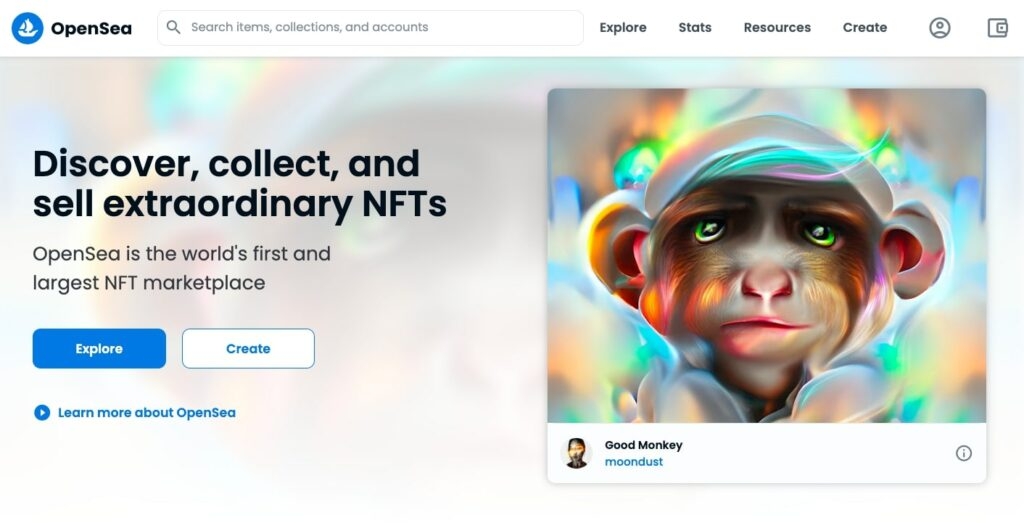The height and width of the screenshot is (523, 1024).
Task: Open the moondust creator link
Action: (x=634, y=462)
